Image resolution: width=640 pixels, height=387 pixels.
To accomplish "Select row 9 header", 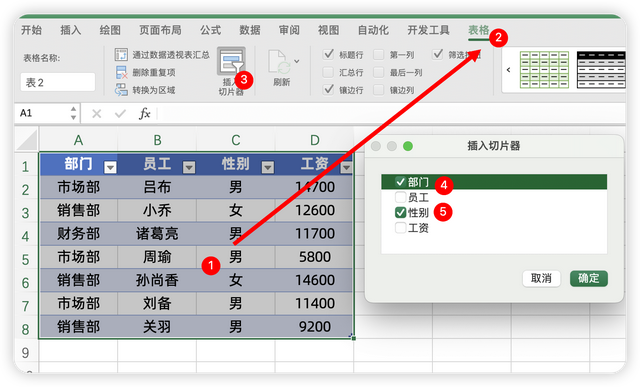I will click(x=26, y=352).
